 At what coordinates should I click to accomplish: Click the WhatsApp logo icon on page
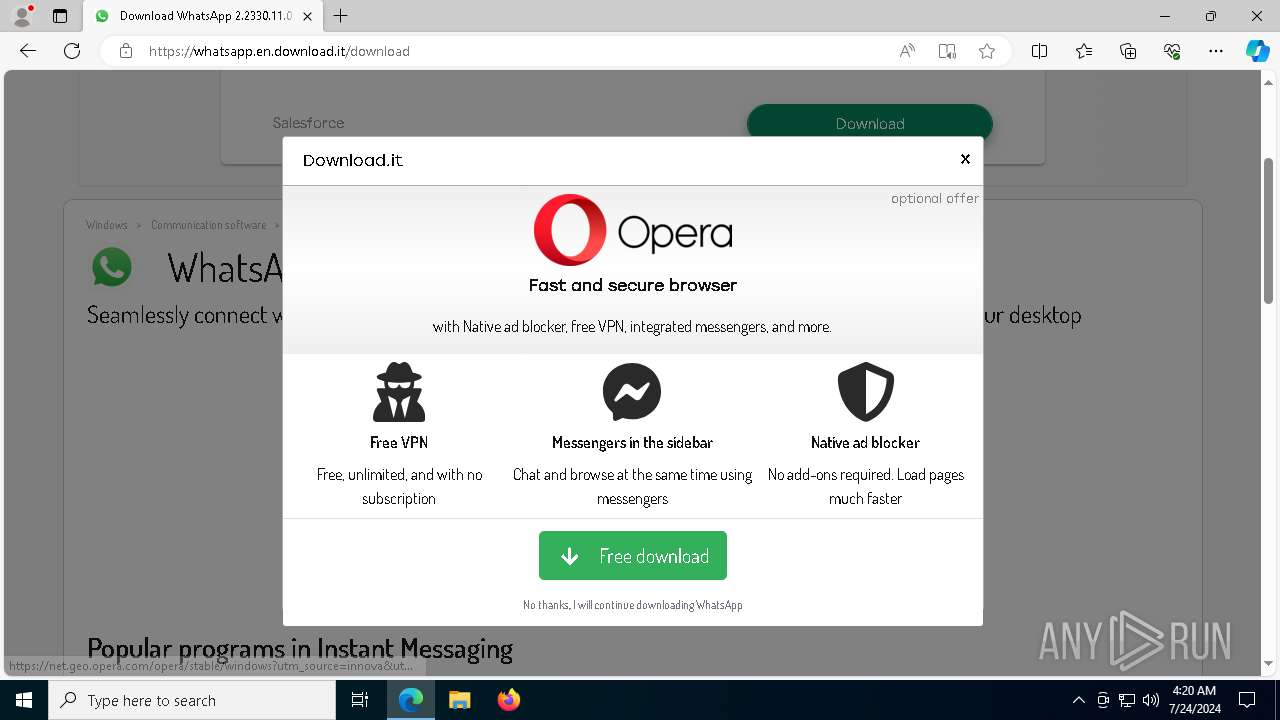coord(112,267)
